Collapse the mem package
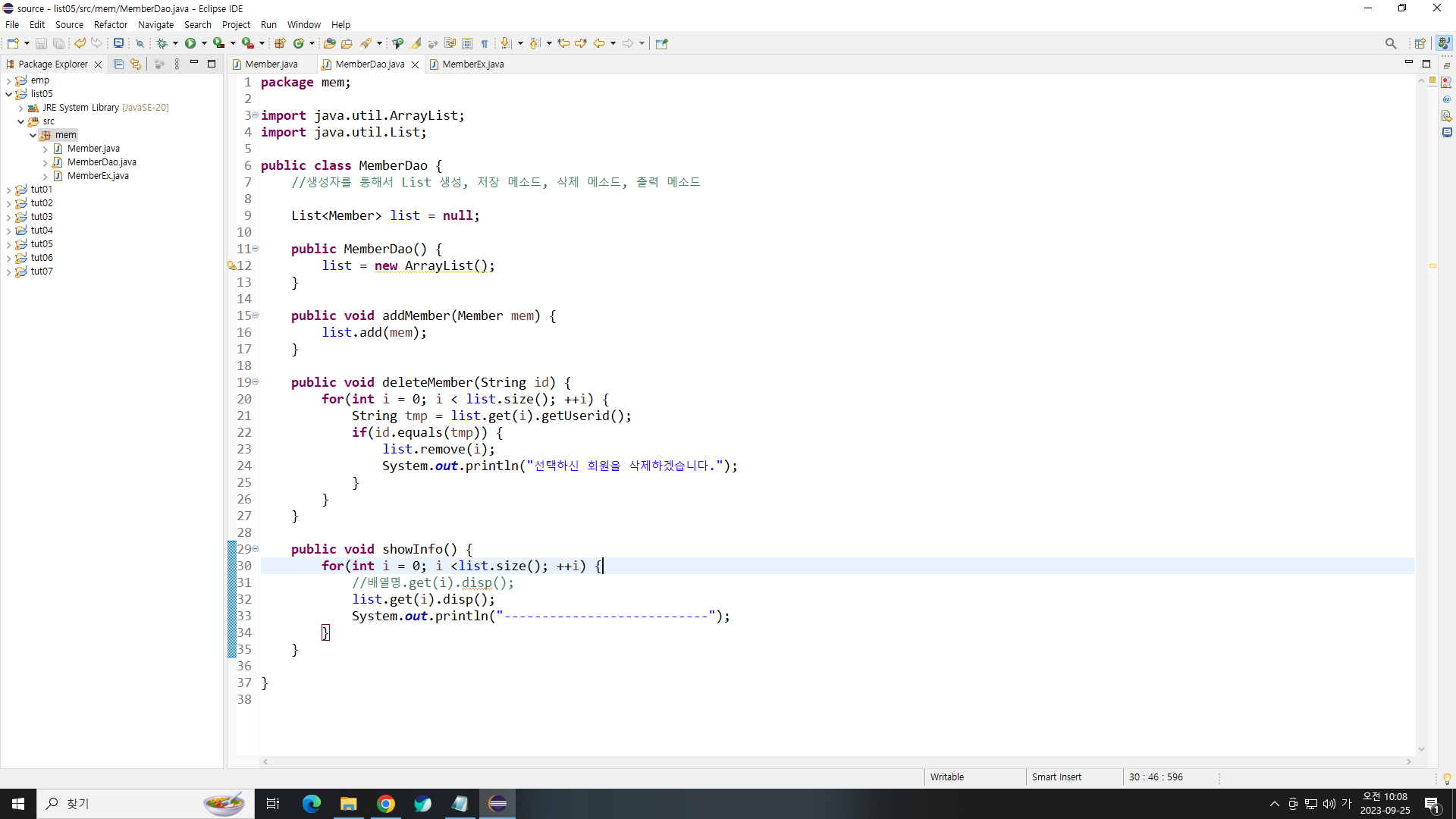Image resolution: width=1456 pixels, height=819 pixels. point(33,135)
